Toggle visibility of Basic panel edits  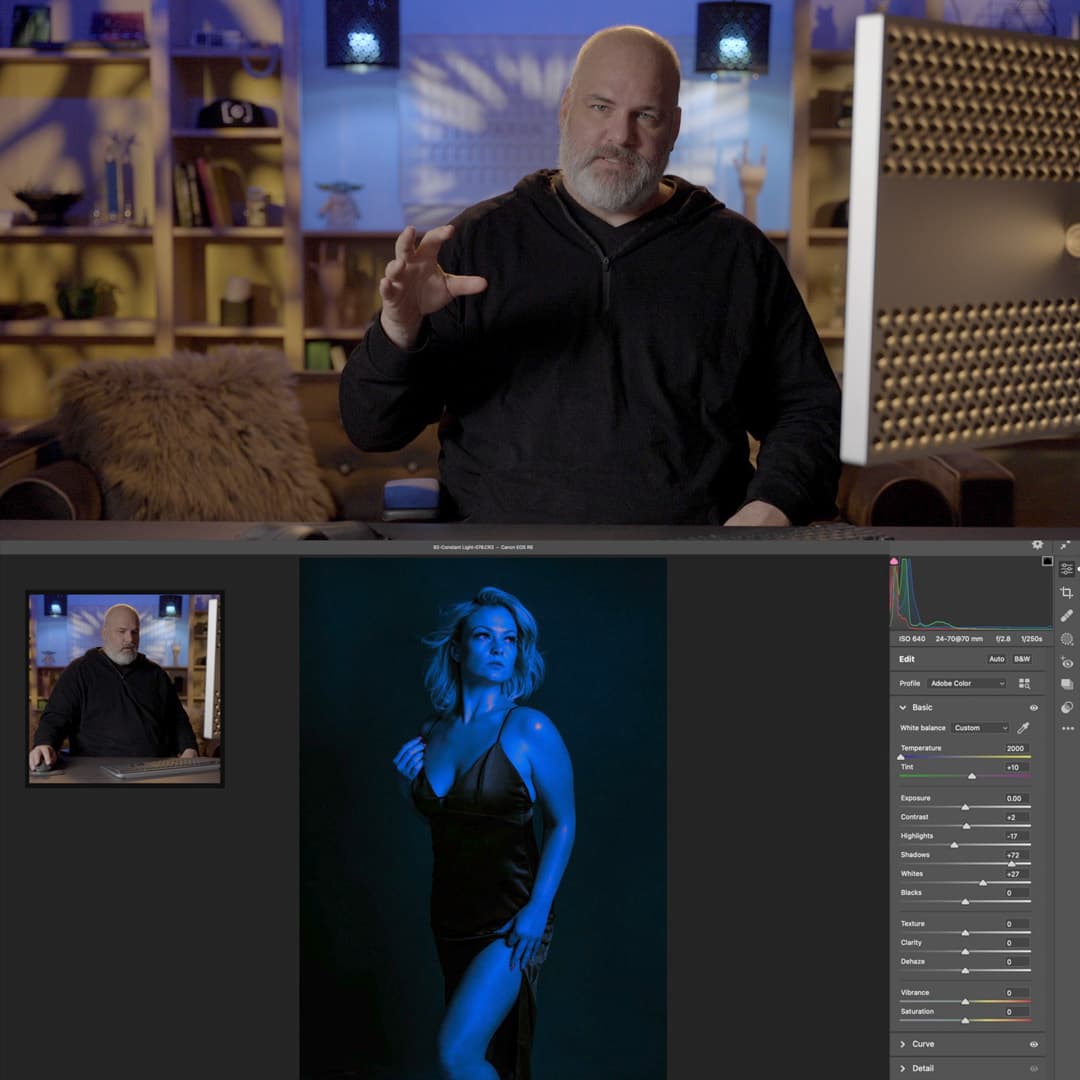coord(1034,708)
